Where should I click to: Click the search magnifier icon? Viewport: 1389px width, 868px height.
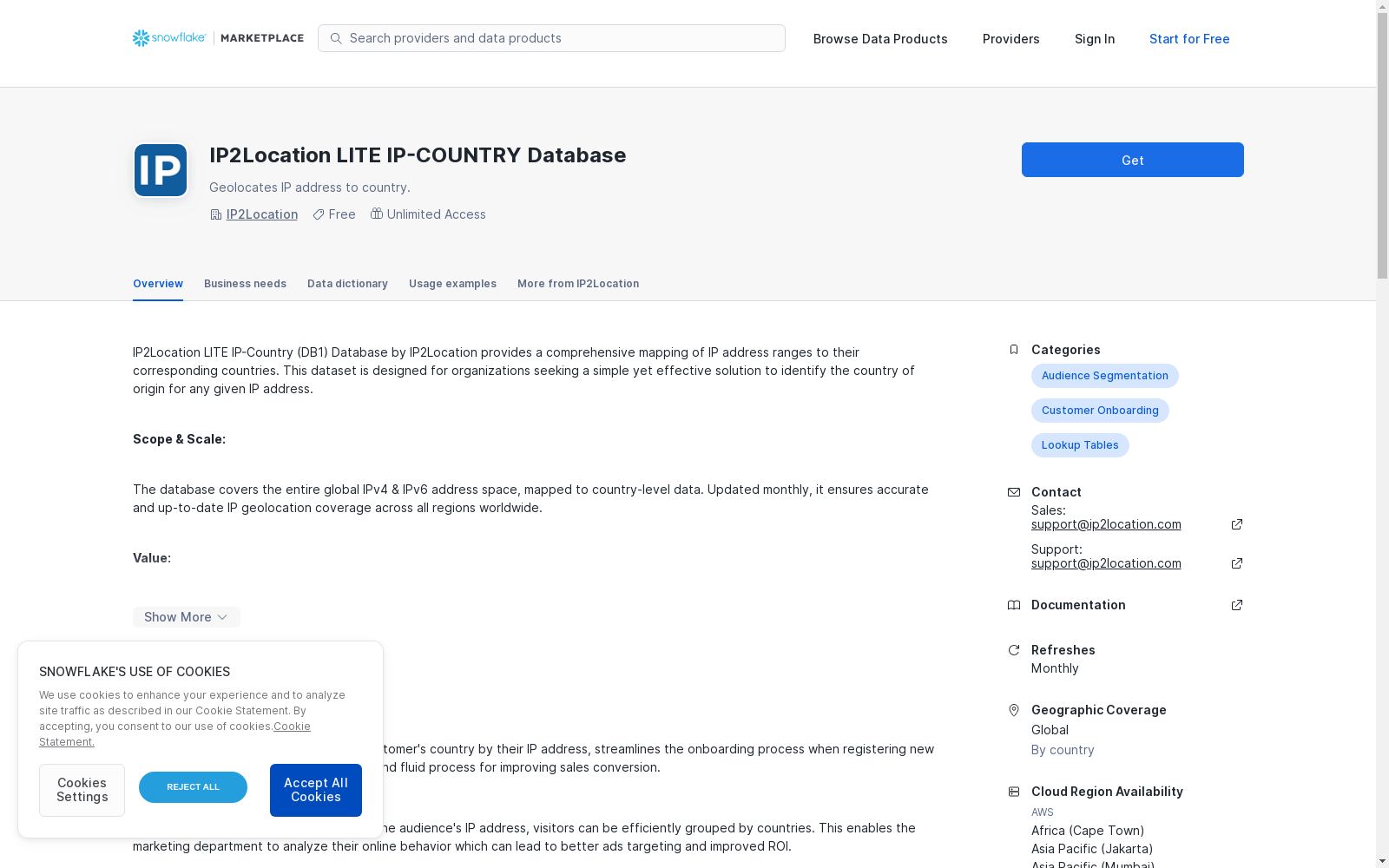pos(336,38)
